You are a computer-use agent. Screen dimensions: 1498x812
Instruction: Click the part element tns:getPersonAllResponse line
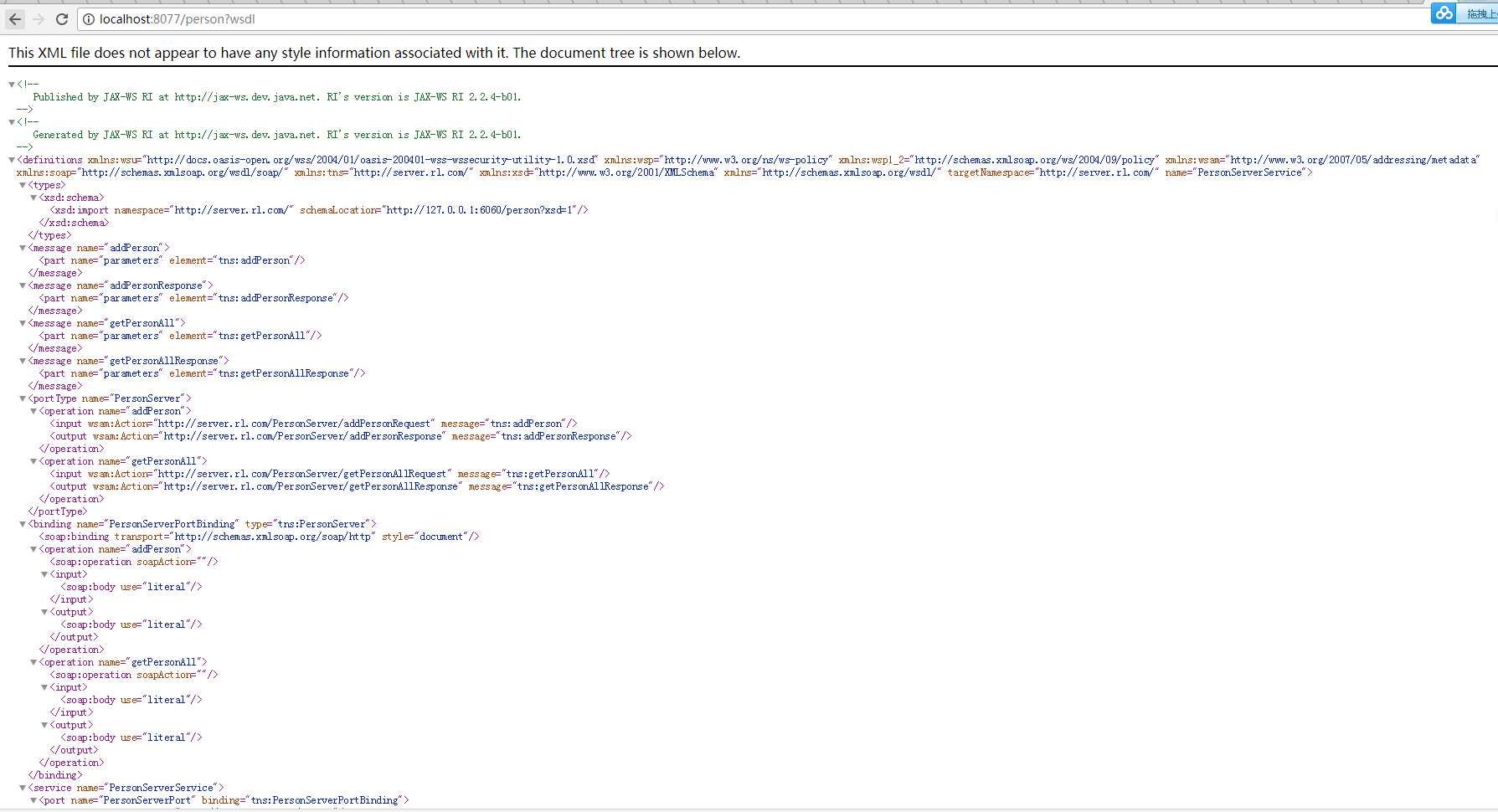tap(202, 373)
